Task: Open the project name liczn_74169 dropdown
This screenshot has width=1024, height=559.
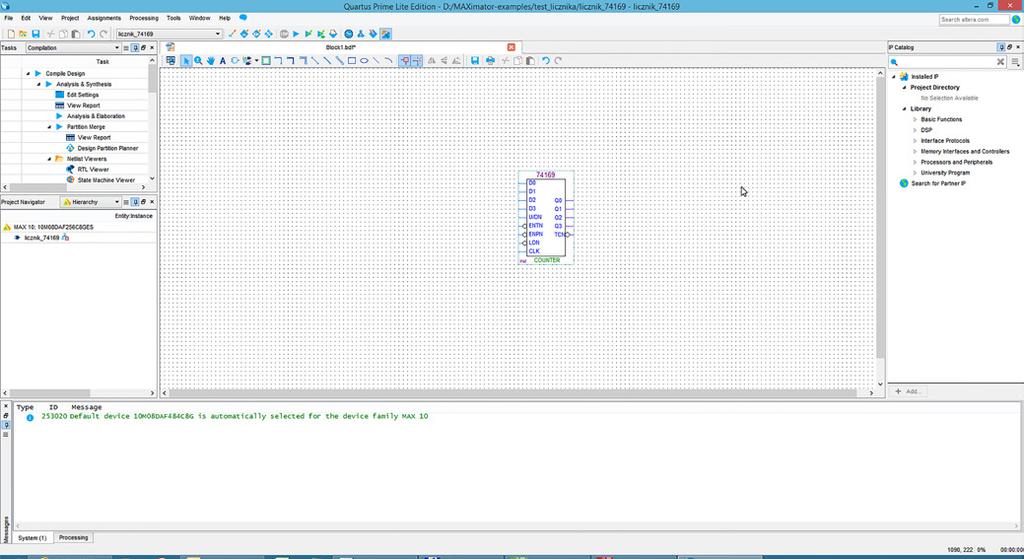Action: tap(169, 34)
